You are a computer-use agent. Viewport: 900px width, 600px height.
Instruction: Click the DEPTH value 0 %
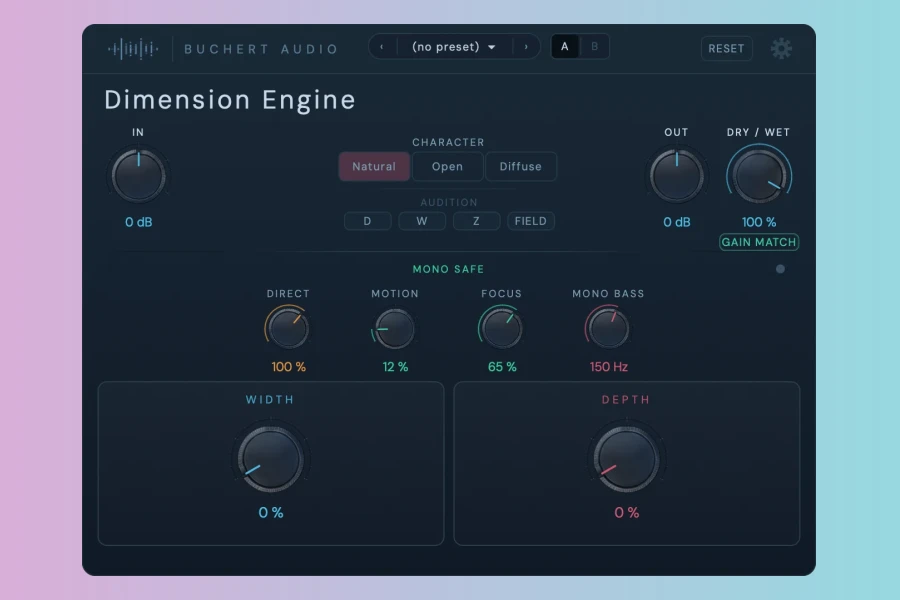626,513
